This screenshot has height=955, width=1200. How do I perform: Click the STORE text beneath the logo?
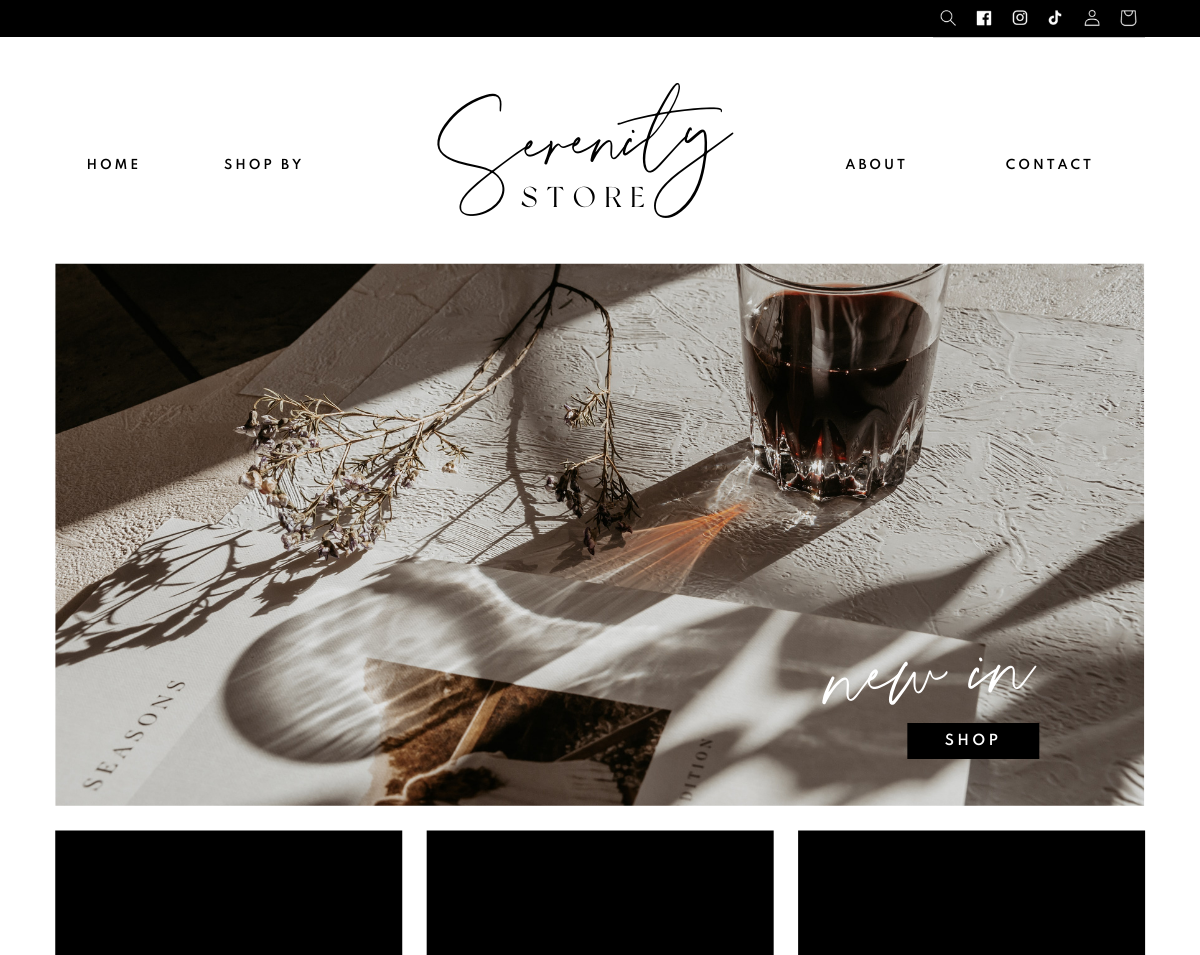[x=585, y=197]
